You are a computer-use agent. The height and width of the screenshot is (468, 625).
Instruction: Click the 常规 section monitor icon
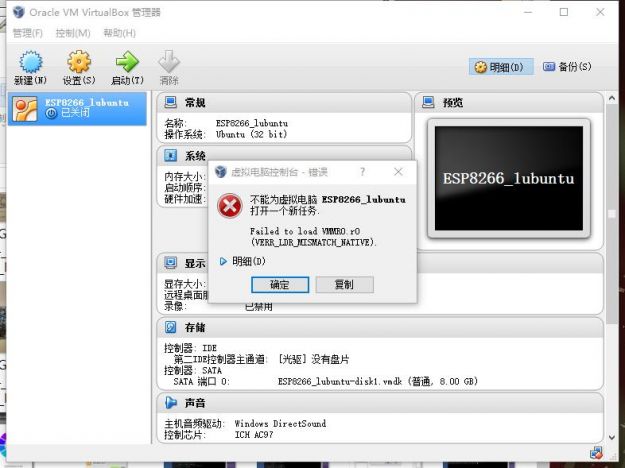(x=171, y=102)
